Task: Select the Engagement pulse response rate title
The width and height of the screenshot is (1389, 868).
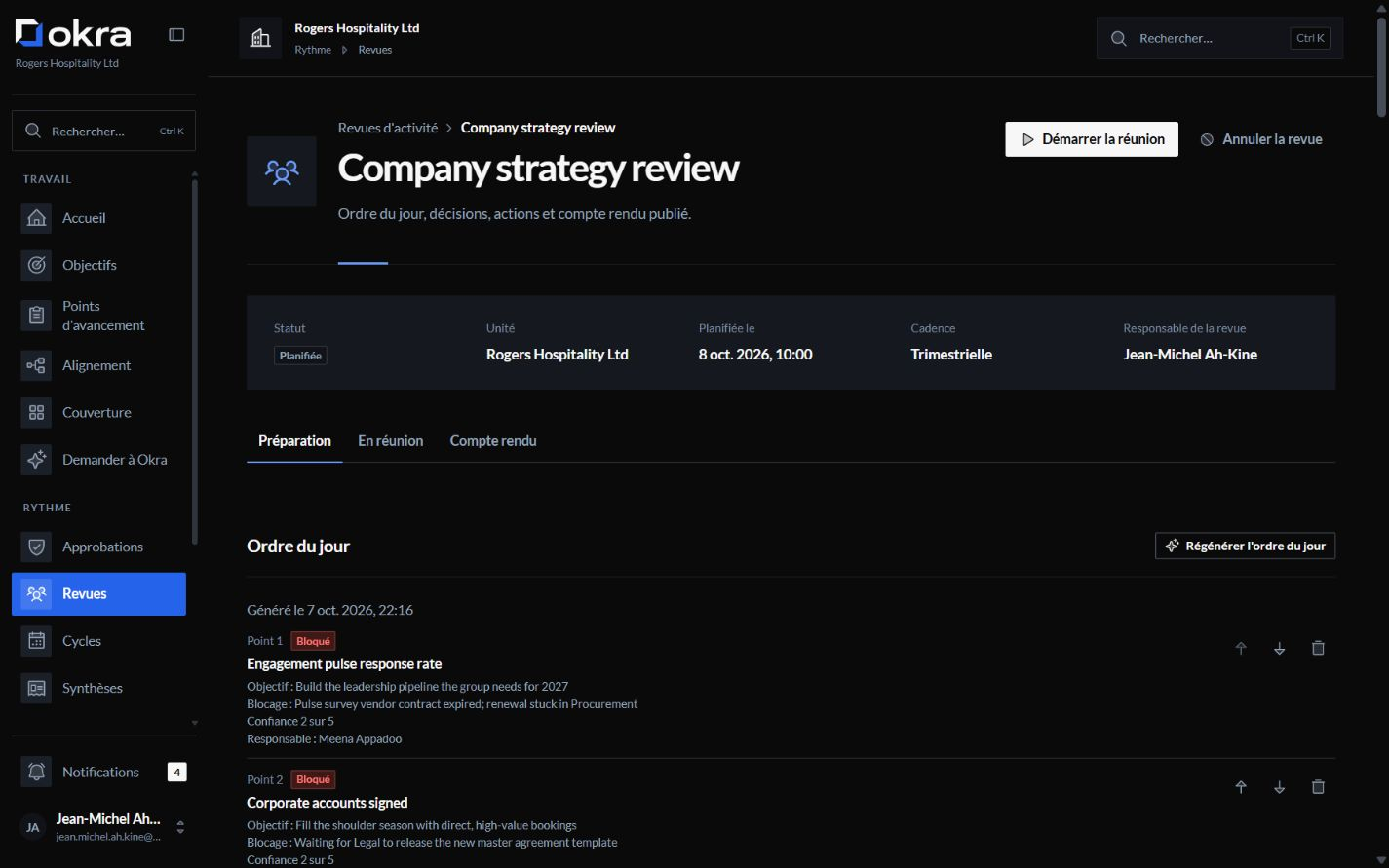Action: [x=344, y=664]
